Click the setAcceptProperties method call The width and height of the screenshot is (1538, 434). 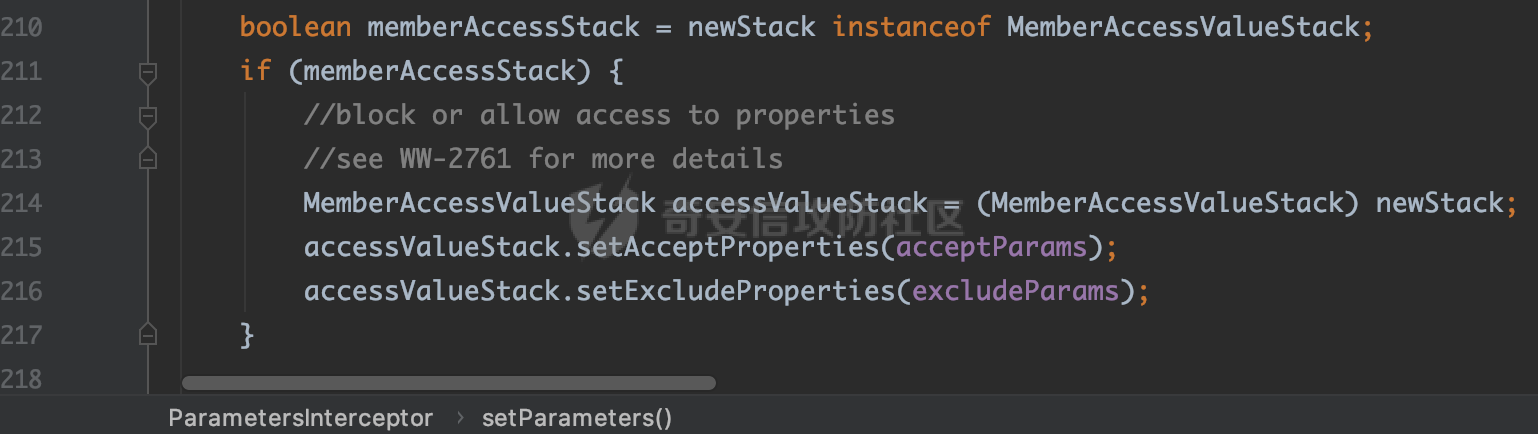tap(729, 247)
